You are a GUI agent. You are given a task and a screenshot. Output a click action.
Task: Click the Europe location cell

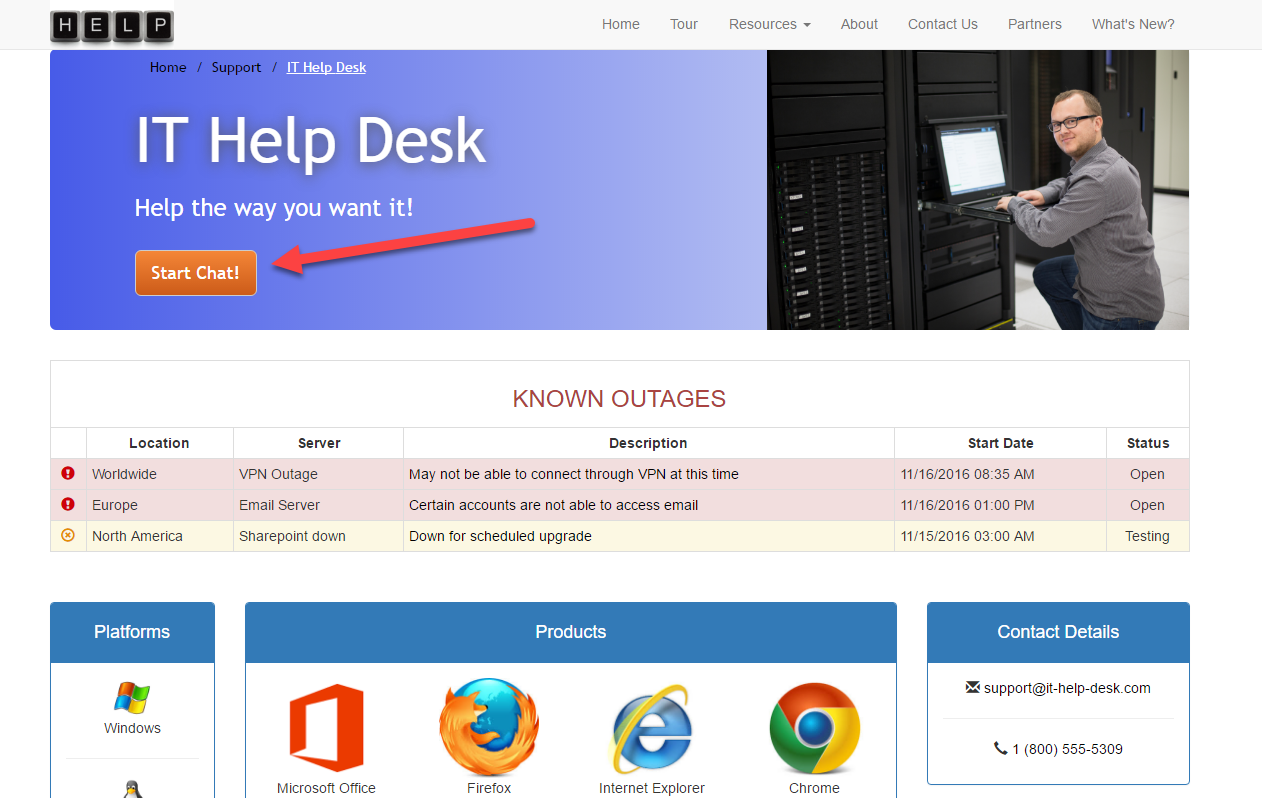160,505
